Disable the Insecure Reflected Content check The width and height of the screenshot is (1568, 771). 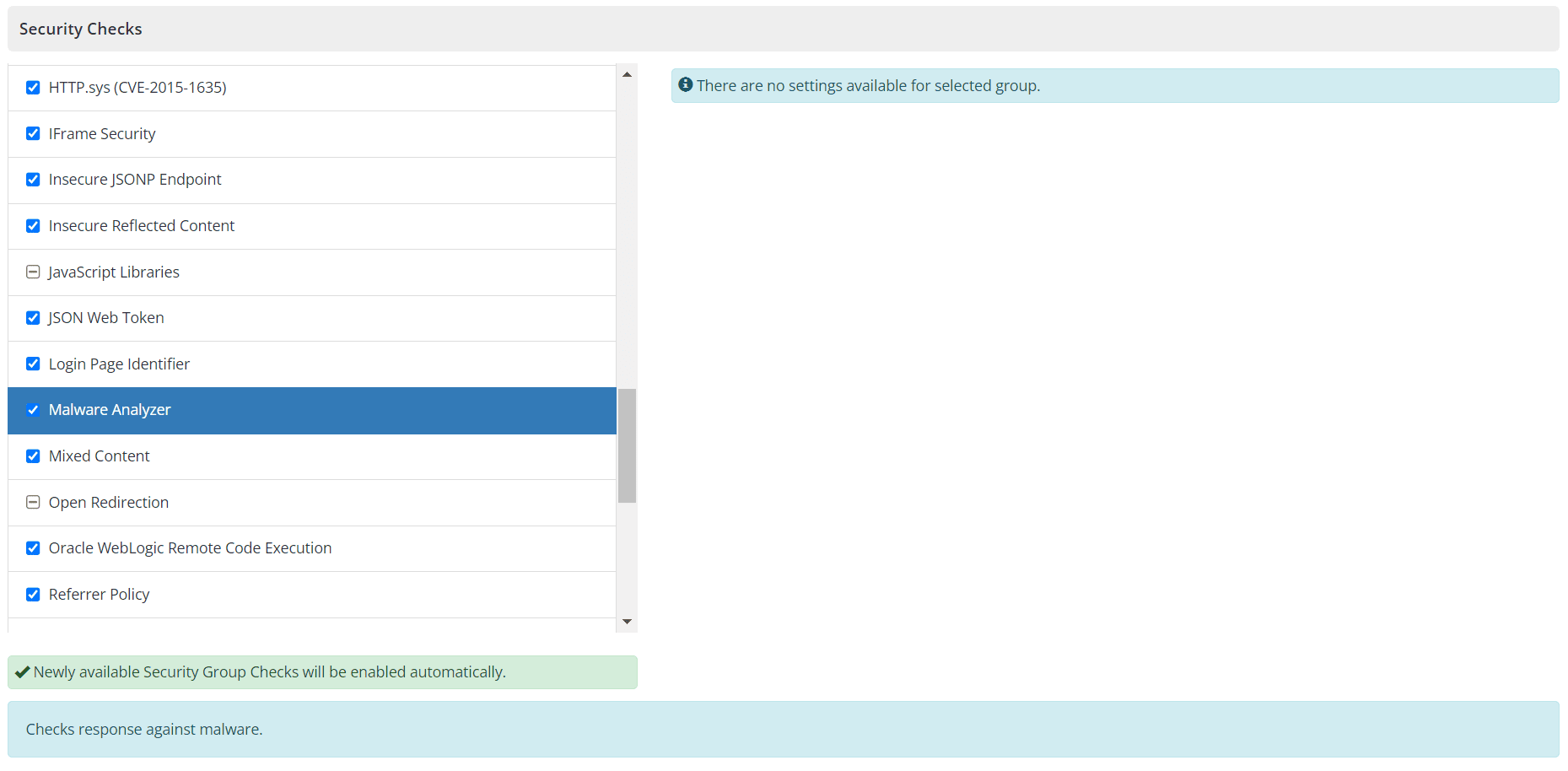pos(33,226)
